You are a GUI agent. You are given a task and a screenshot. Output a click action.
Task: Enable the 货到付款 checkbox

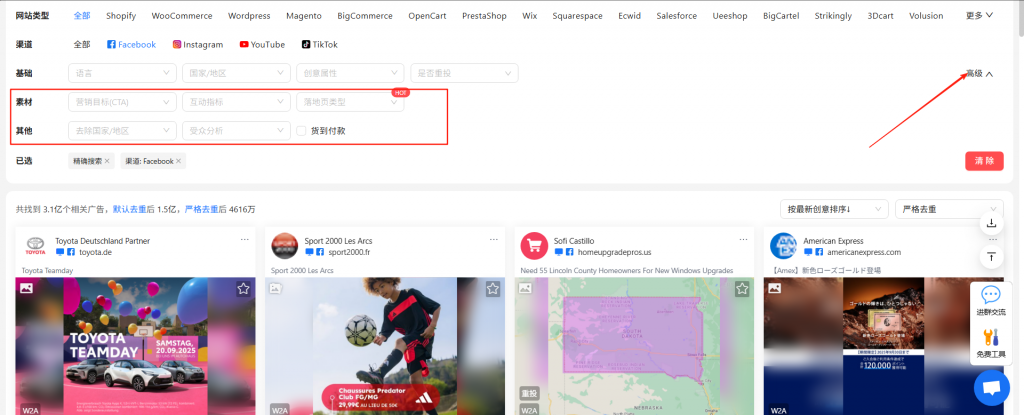[302, 130]
